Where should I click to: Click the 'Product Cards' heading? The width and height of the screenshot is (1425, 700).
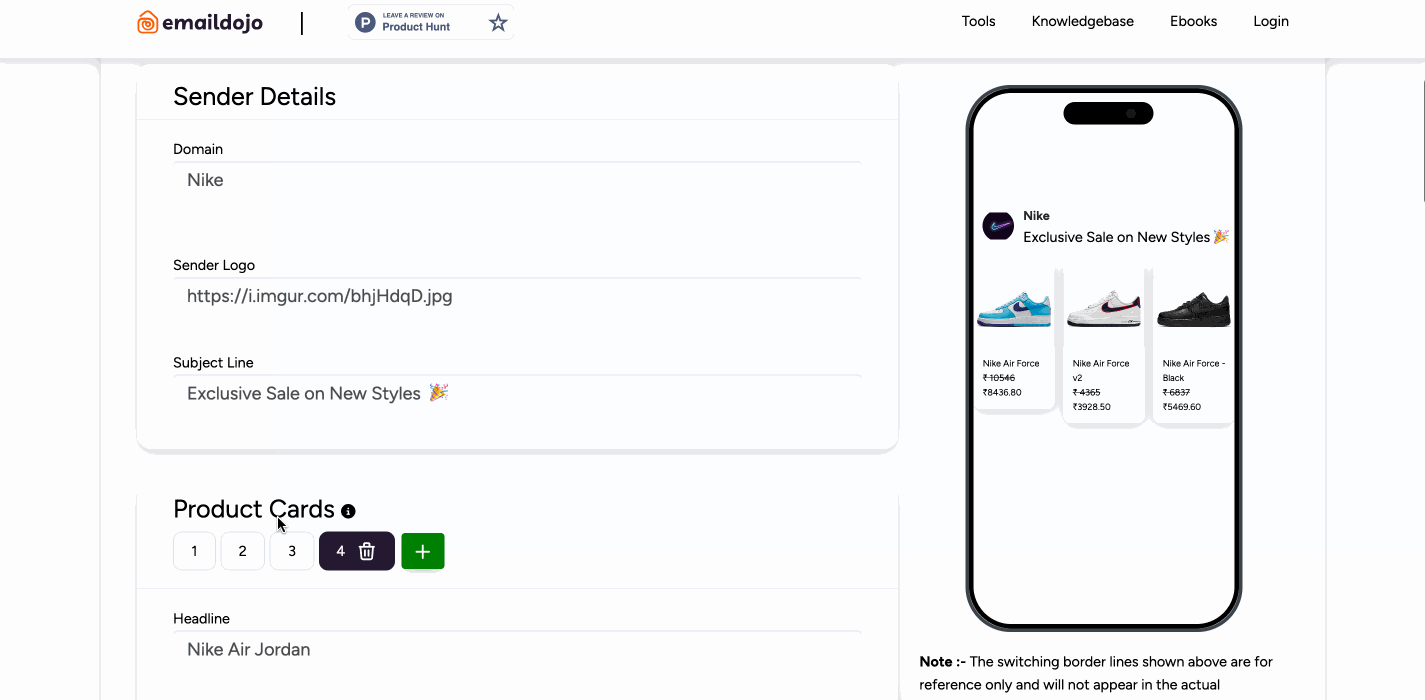click(x=254, y=509)
